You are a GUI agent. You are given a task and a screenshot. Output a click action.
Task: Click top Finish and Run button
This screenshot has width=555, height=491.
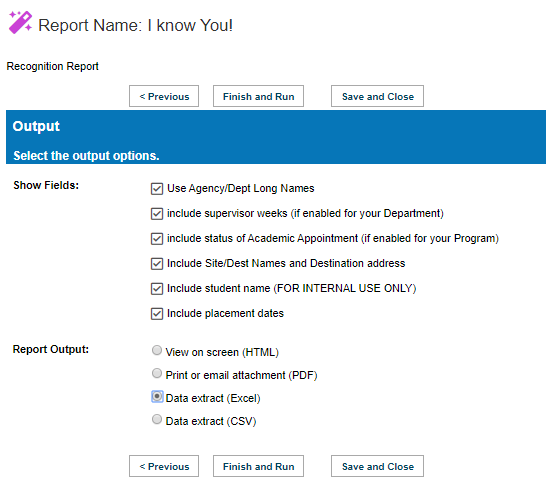[x=258, y=96]
